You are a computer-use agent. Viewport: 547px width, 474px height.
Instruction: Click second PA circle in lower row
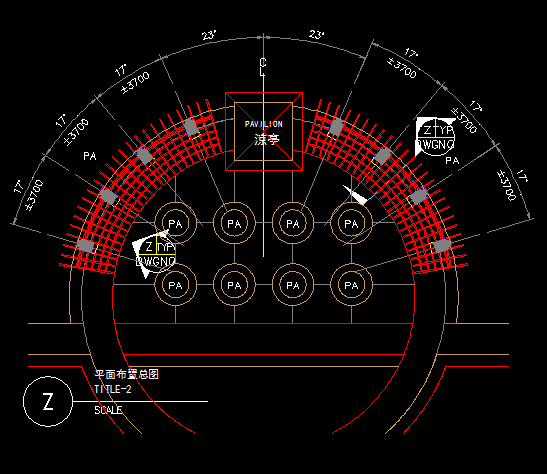(x=234, y=285)
